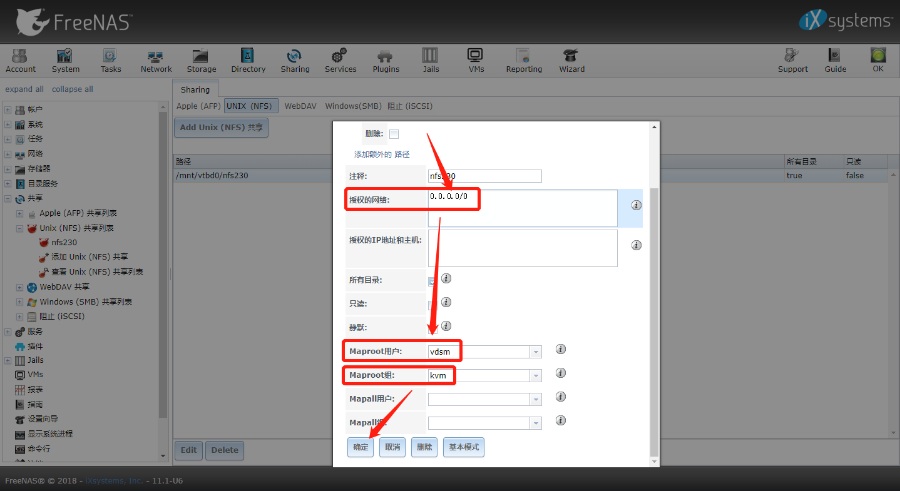900x491 pixels.
Task: Open the Directory toolbar icon
Action: click(248, 60)
